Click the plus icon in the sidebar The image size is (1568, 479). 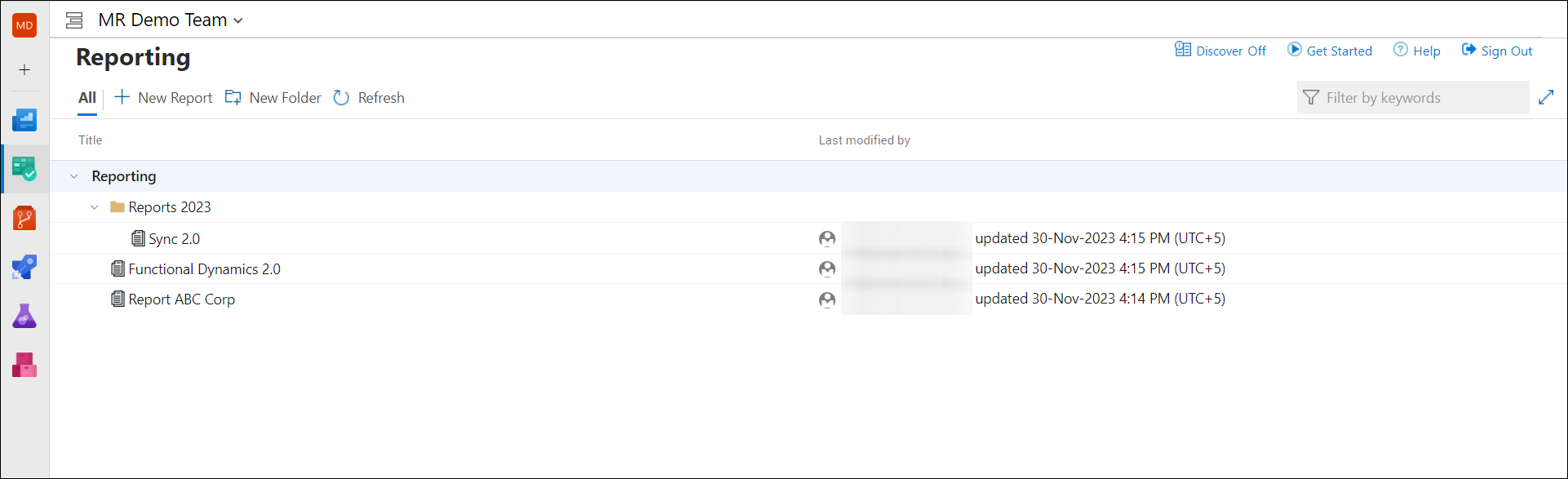[24, 70]
